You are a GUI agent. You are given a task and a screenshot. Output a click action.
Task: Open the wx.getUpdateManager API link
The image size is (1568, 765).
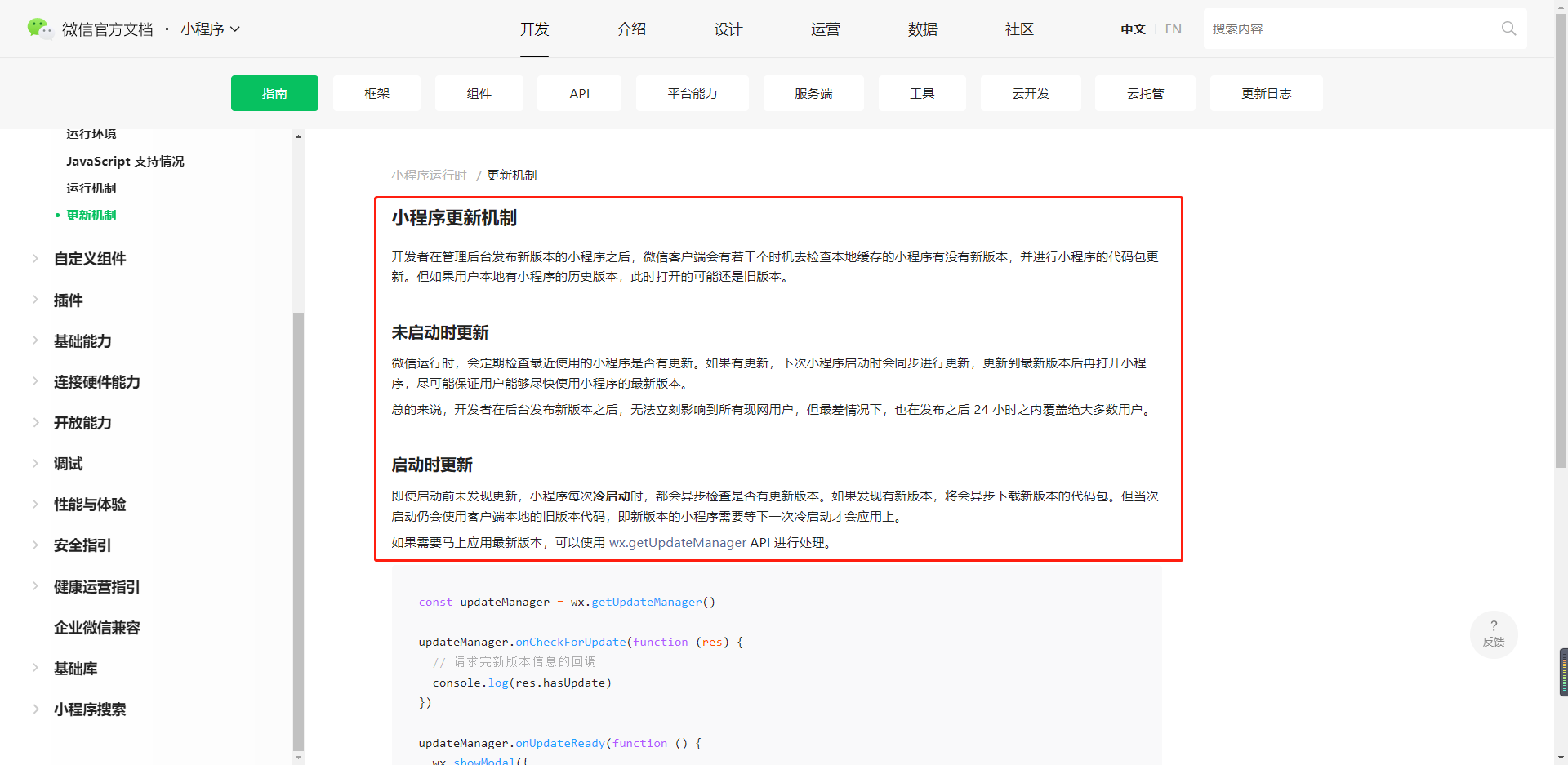coord(678,543)
